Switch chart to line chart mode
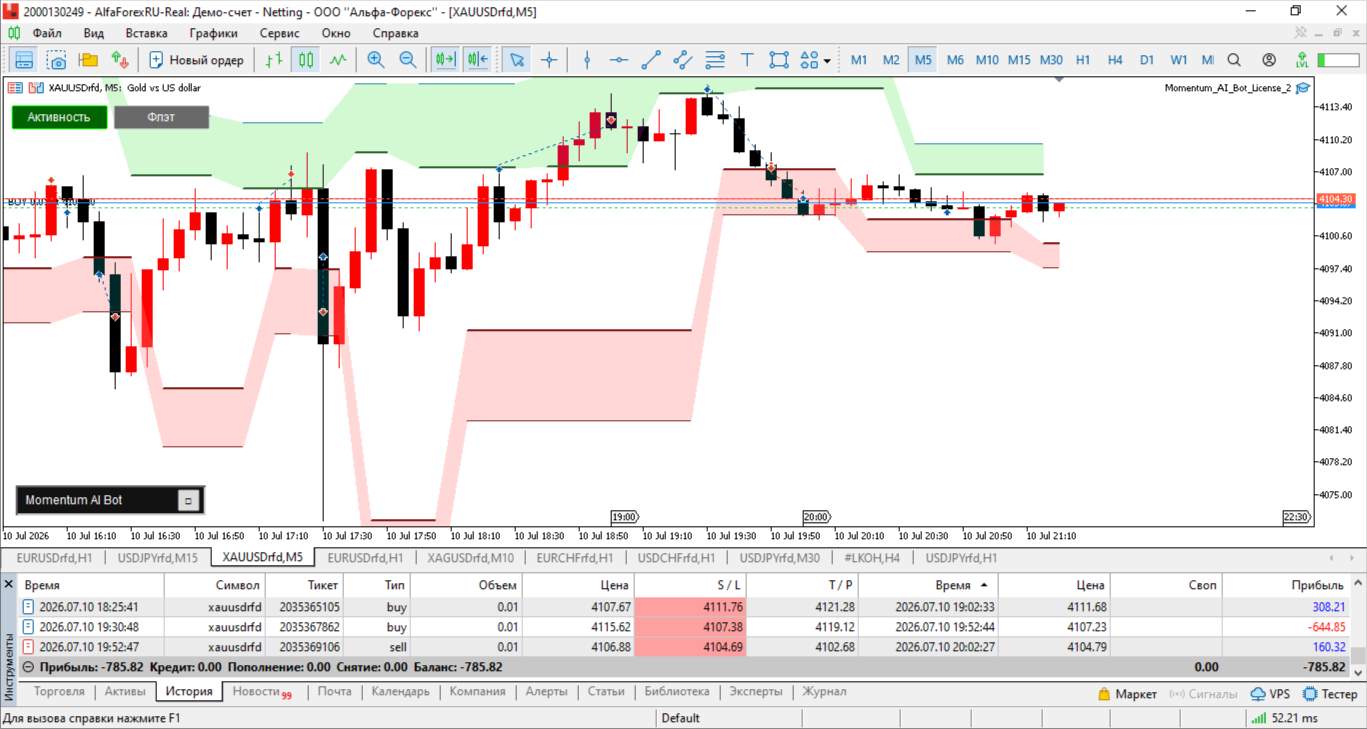The image size is (1367, 729). (x=338, y=60)
